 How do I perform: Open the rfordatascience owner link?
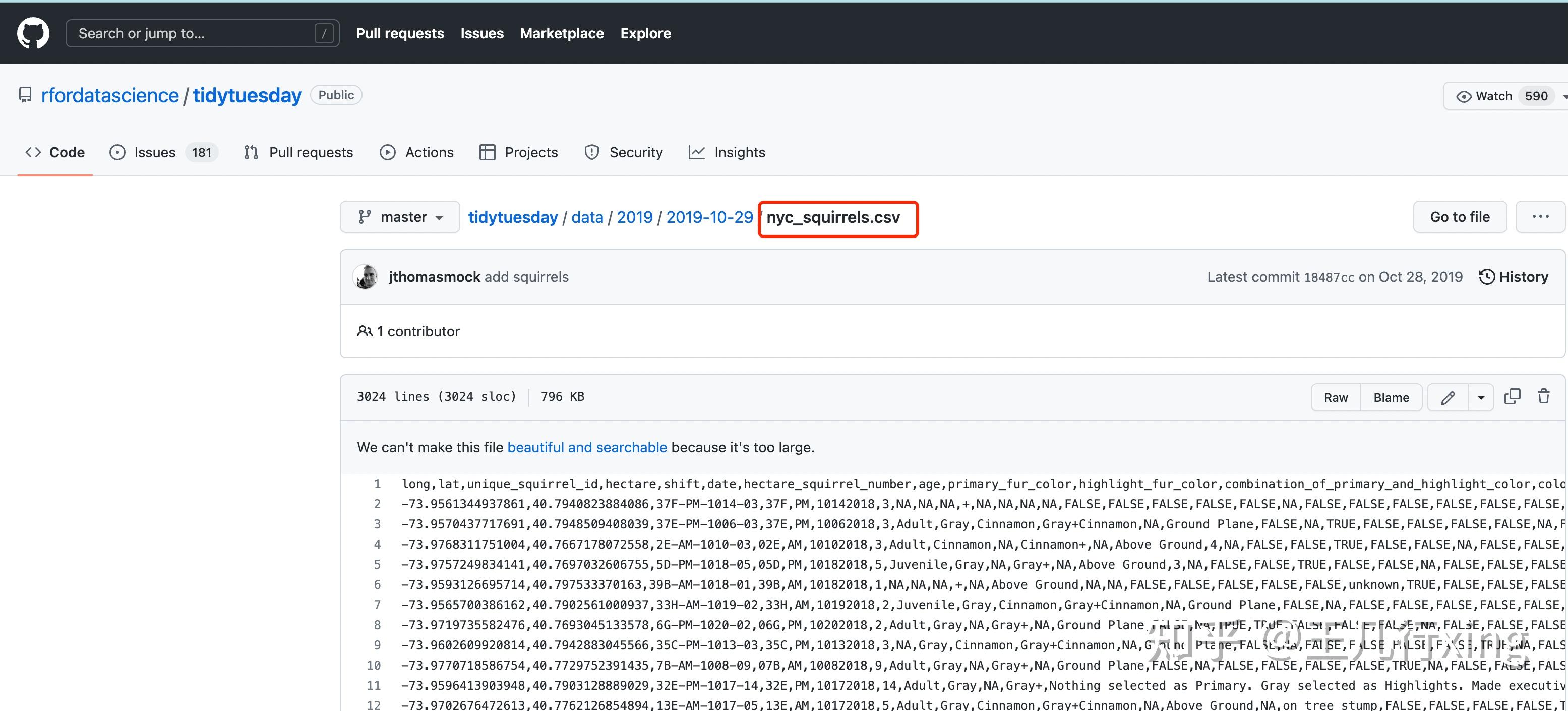[x=110, y=96]
